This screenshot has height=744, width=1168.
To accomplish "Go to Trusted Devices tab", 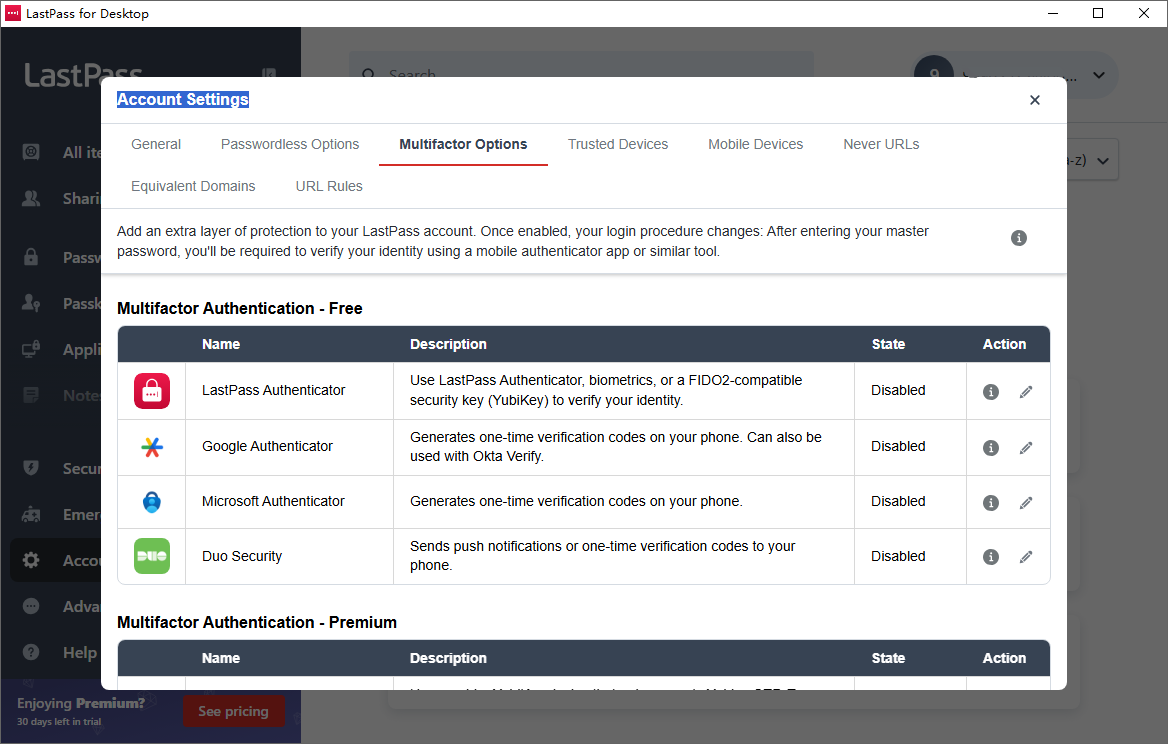I will [x=618, y=144].
